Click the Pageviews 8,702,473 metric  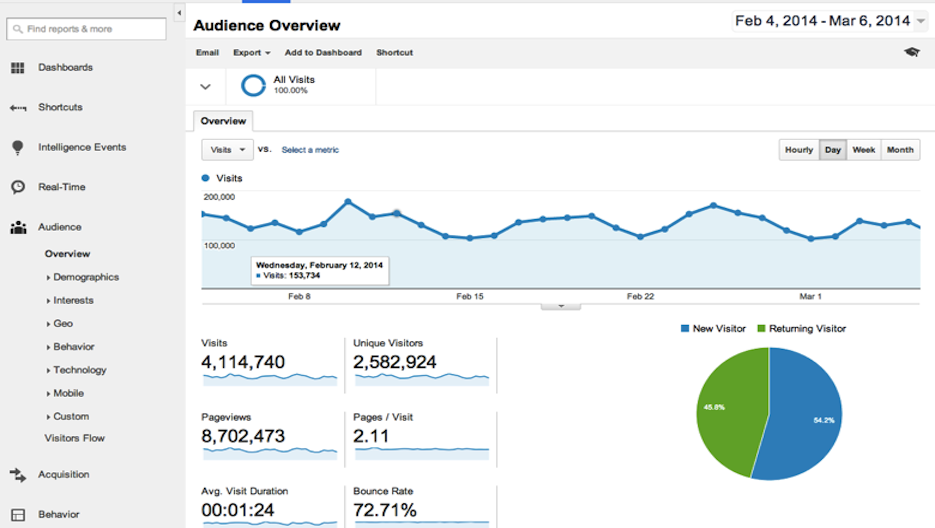point(269,437)
